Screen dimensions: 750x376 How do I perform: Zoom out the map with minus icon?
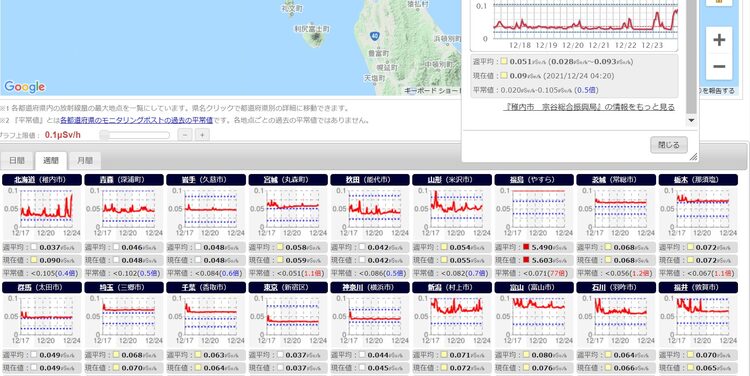click(x=719, y=66)
